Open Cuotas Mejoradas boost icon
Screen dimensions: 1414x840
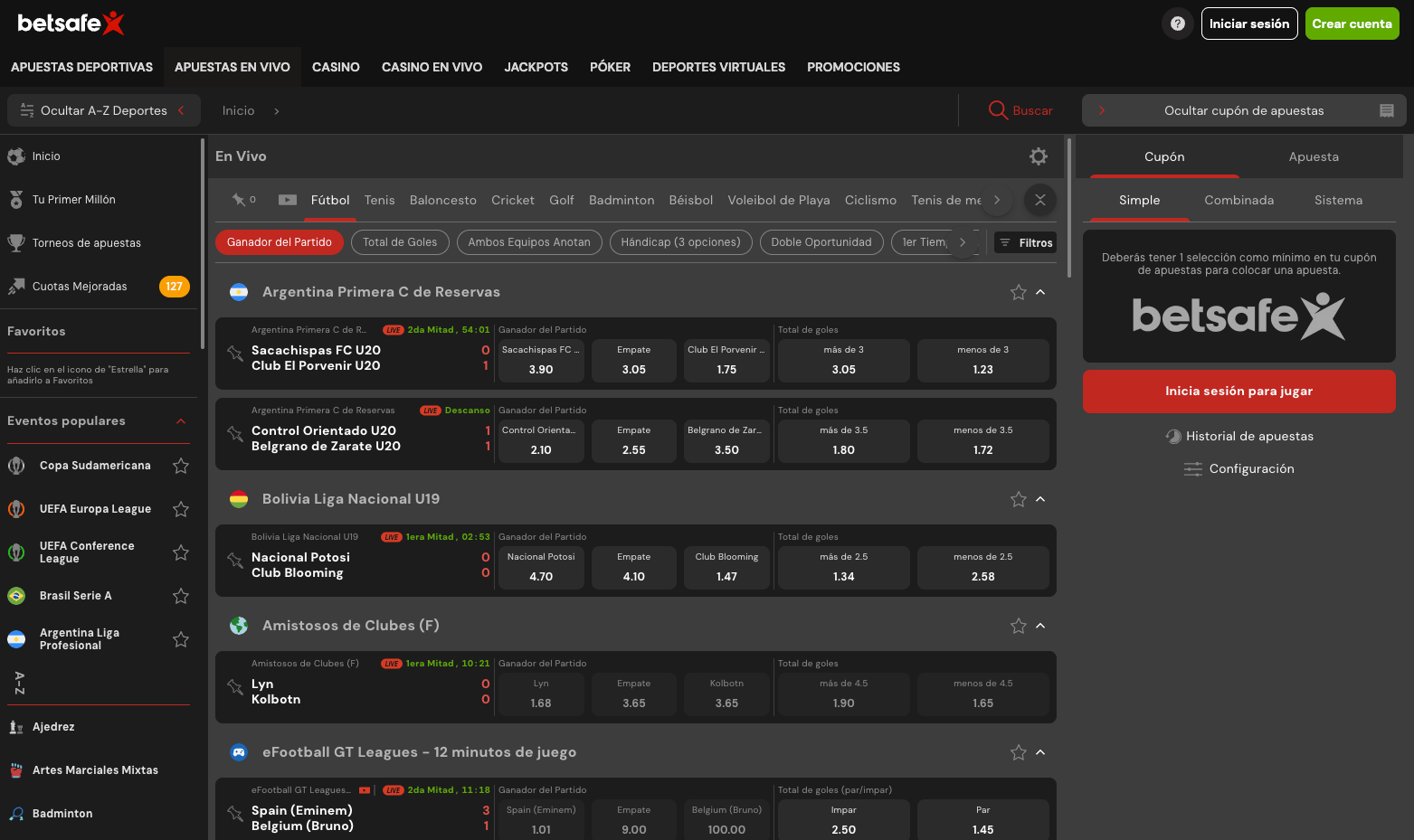(16, 287)
